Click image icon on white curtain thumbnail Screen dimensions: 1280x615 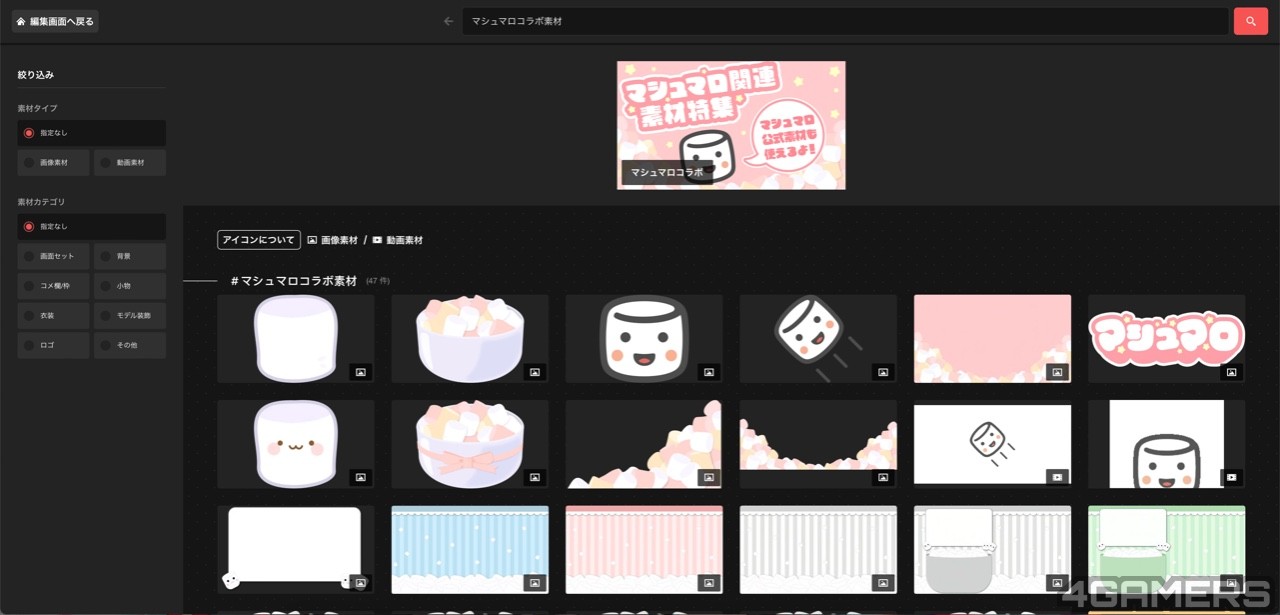click(883, 583)
